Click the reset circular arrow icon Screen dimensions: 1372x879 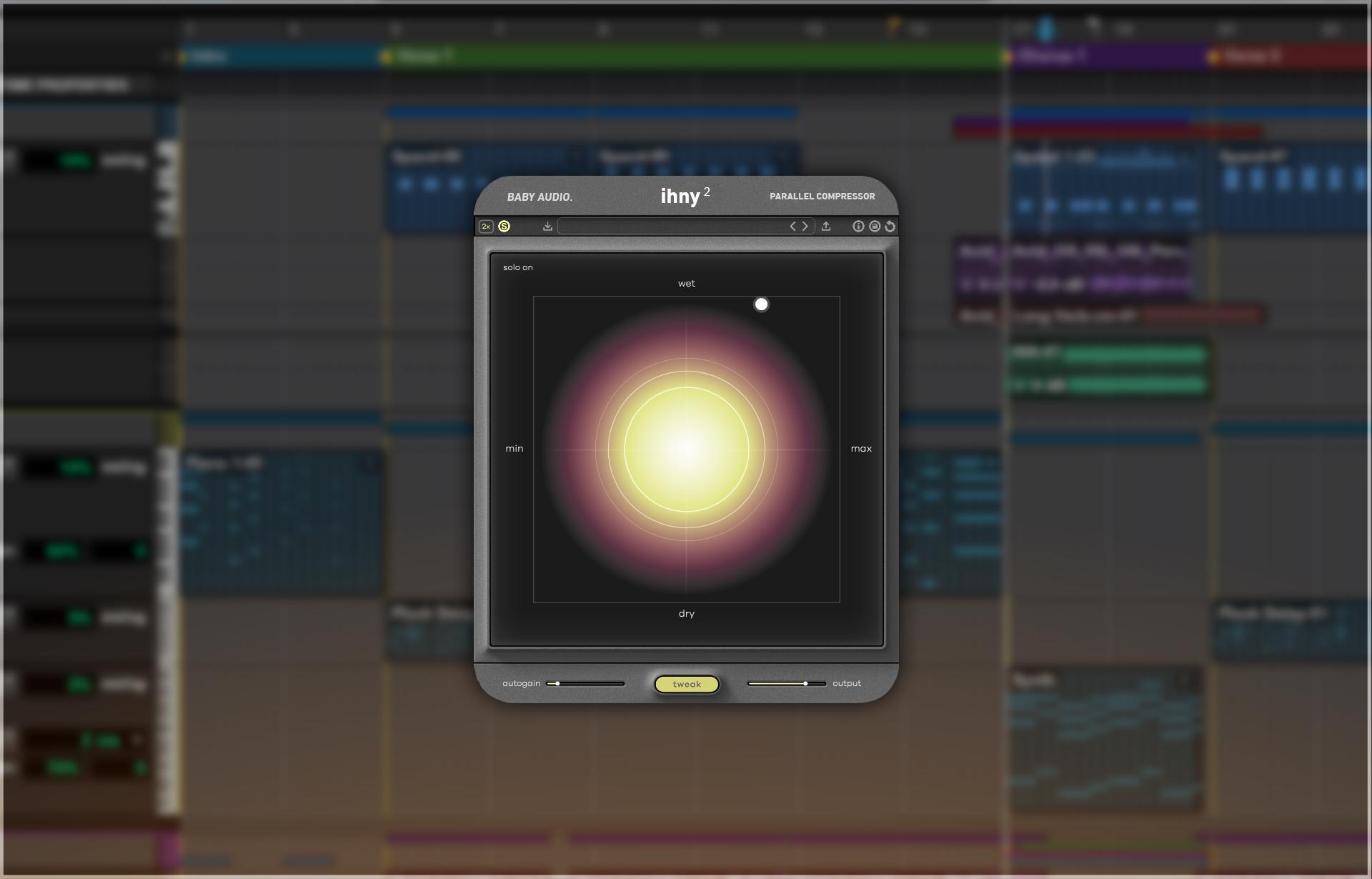890,227
